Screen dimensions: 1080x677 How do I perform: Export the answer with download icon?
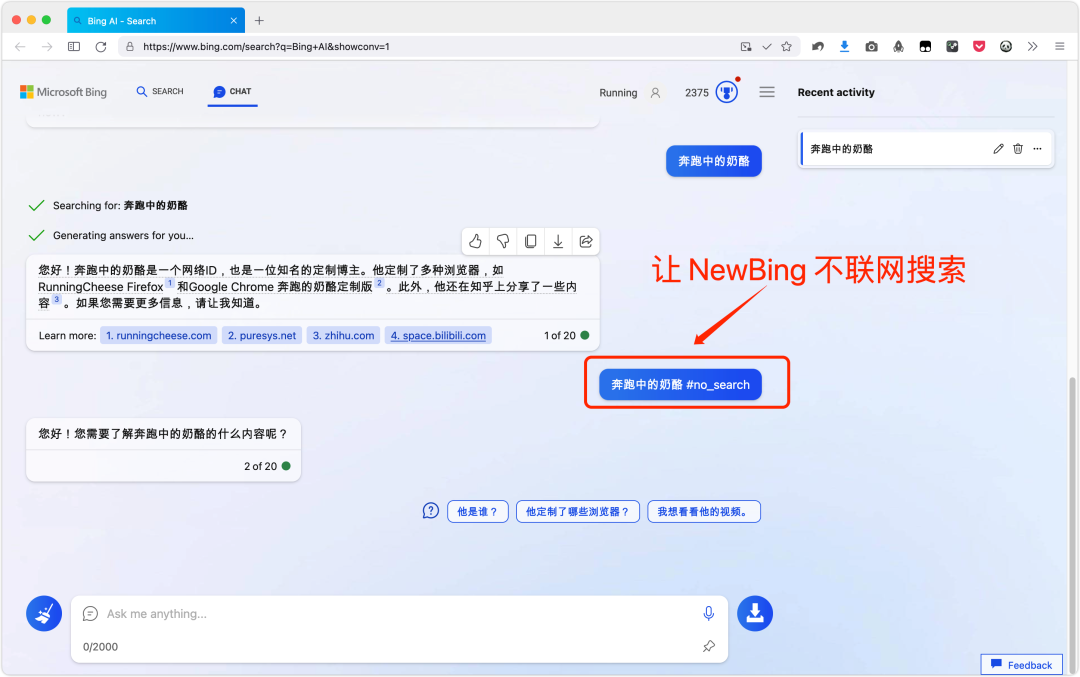558,241
